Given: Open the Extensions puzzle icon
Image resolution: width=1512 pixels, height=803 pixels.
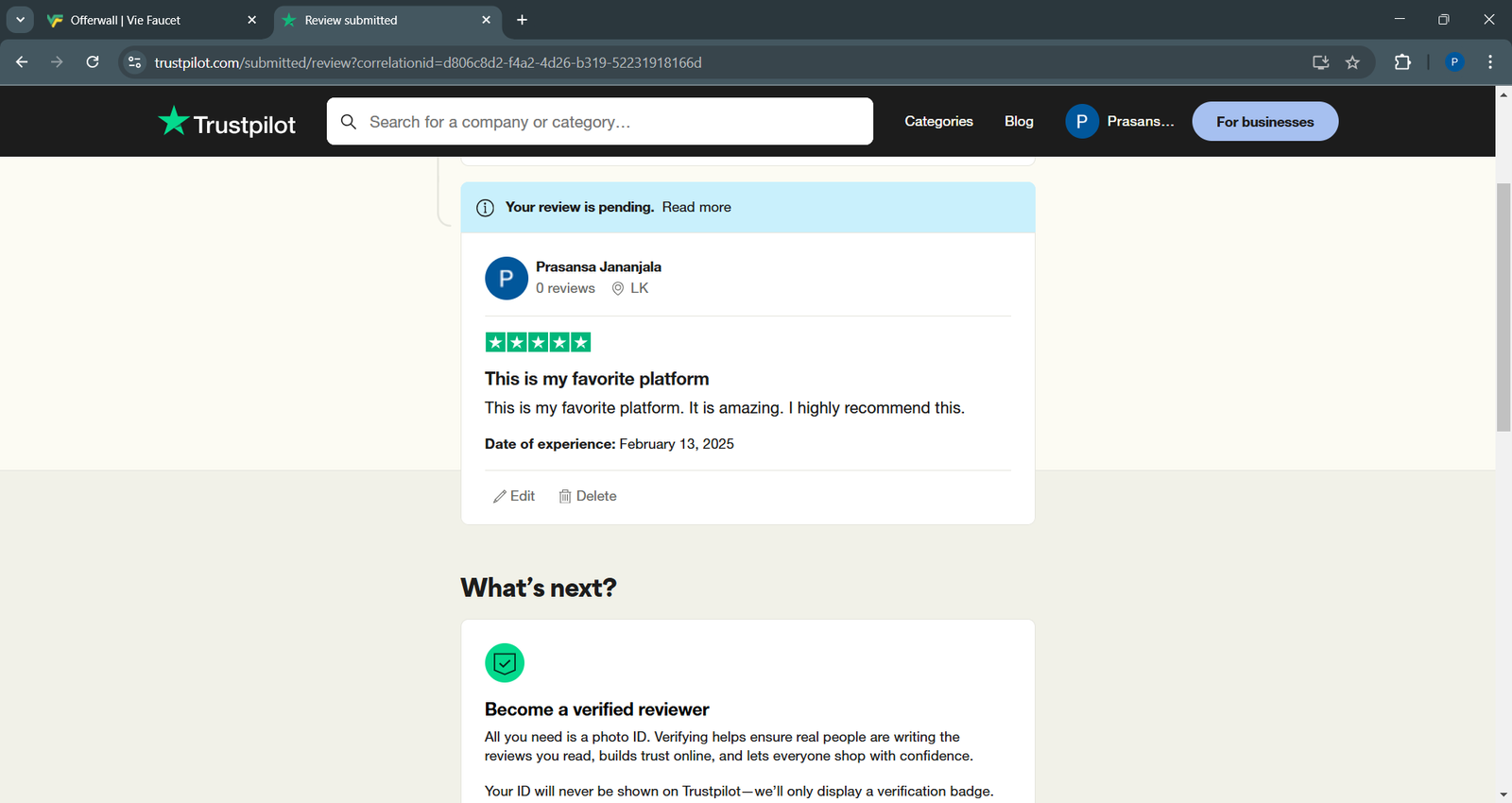Looking at the screenshot, I should (x=1402, y=62).
